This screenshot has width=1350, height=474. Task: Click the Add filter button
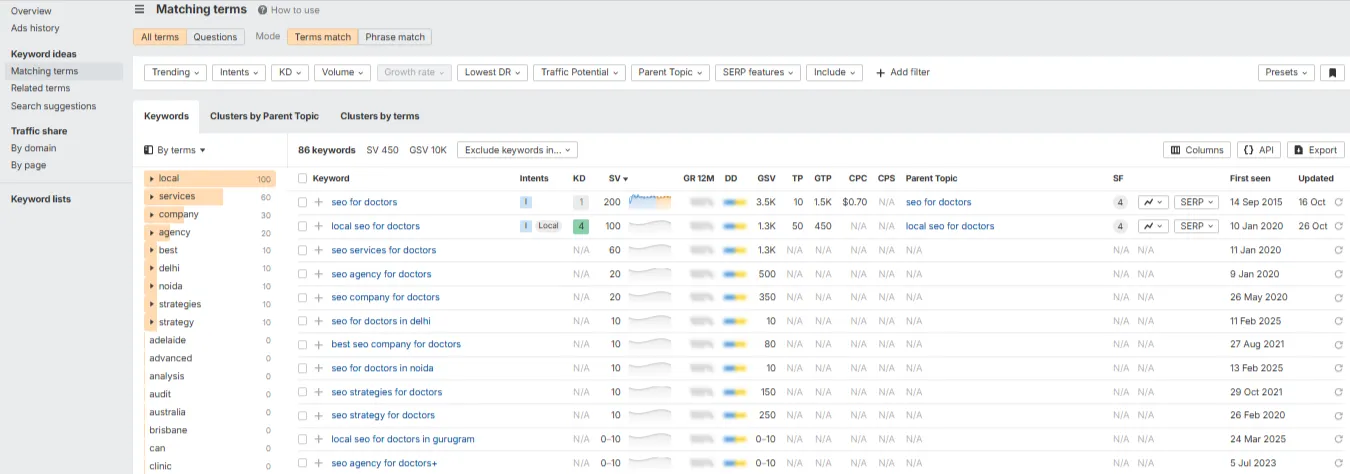click(x=902, y=73)
